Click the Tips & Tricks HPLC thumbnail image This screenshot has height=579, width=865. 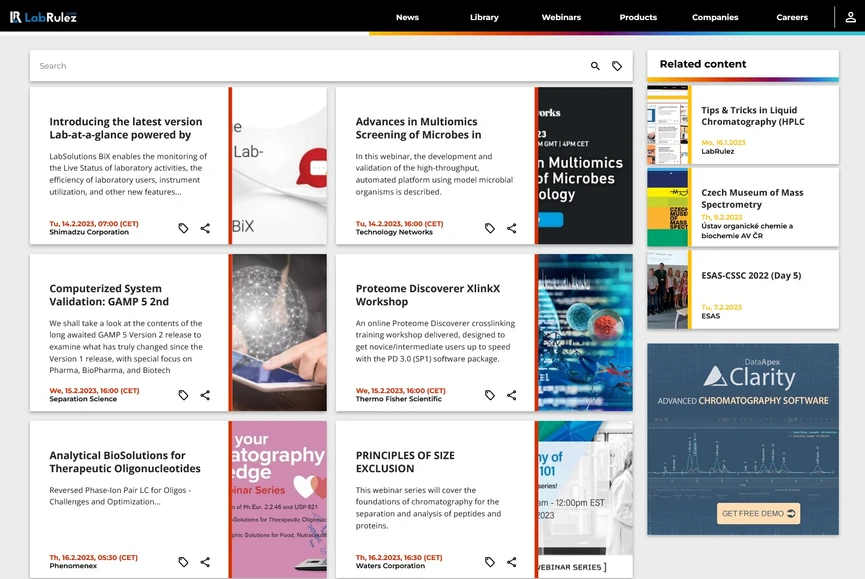click(668, 125)
